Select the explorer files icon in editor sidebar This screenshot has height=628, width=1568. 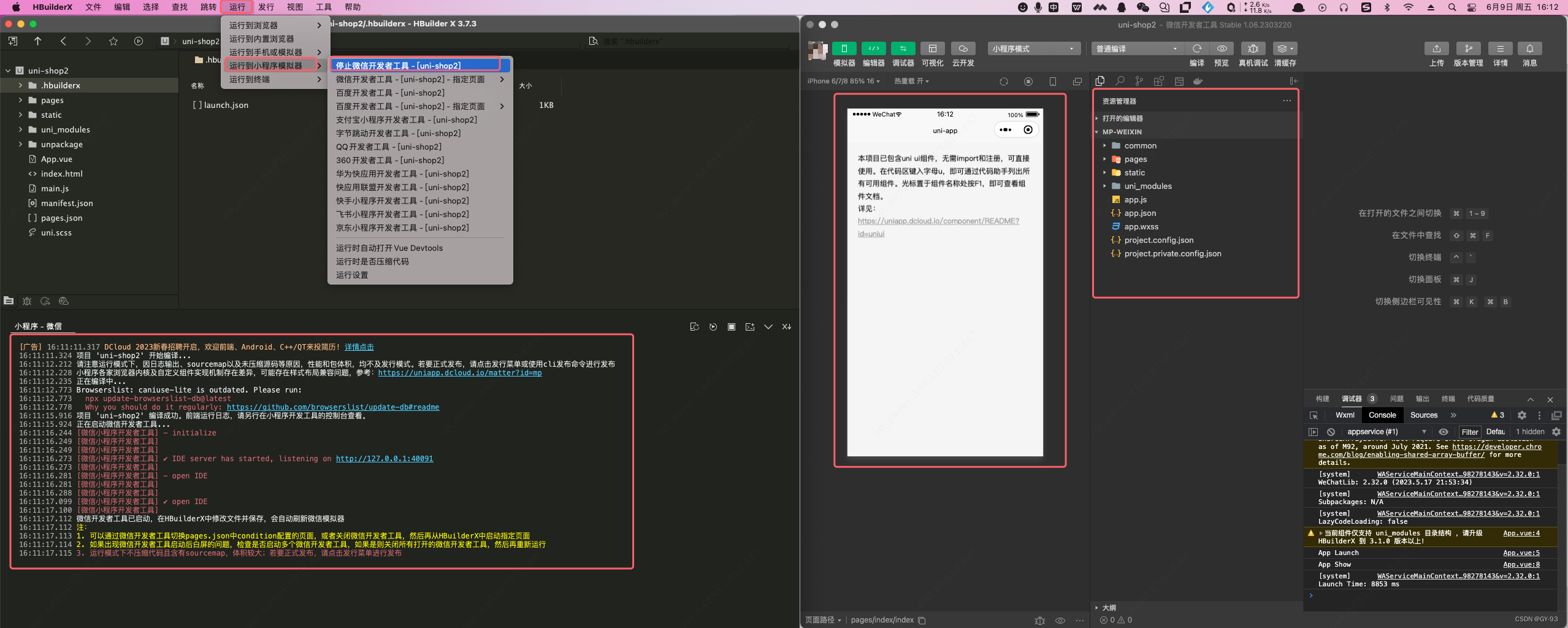(x=1100, y=81)
